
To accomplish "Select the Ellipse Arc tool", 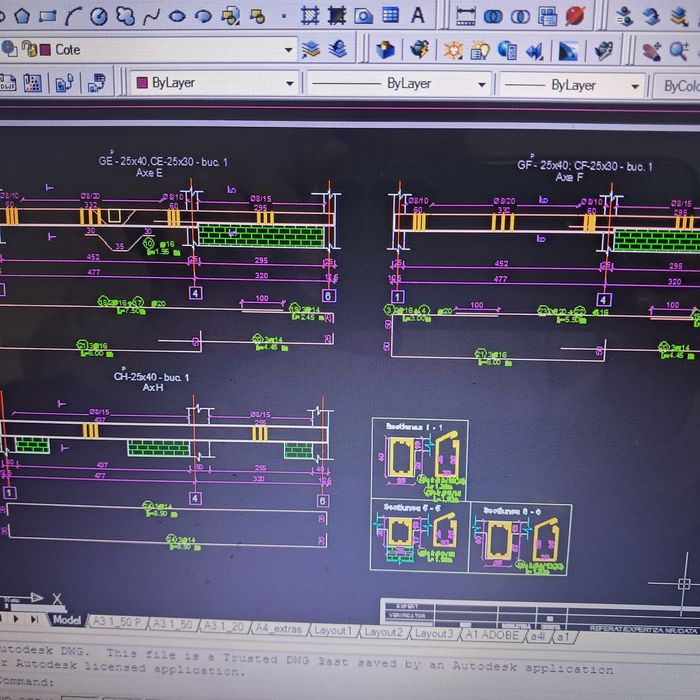I will tap(204, 17).
